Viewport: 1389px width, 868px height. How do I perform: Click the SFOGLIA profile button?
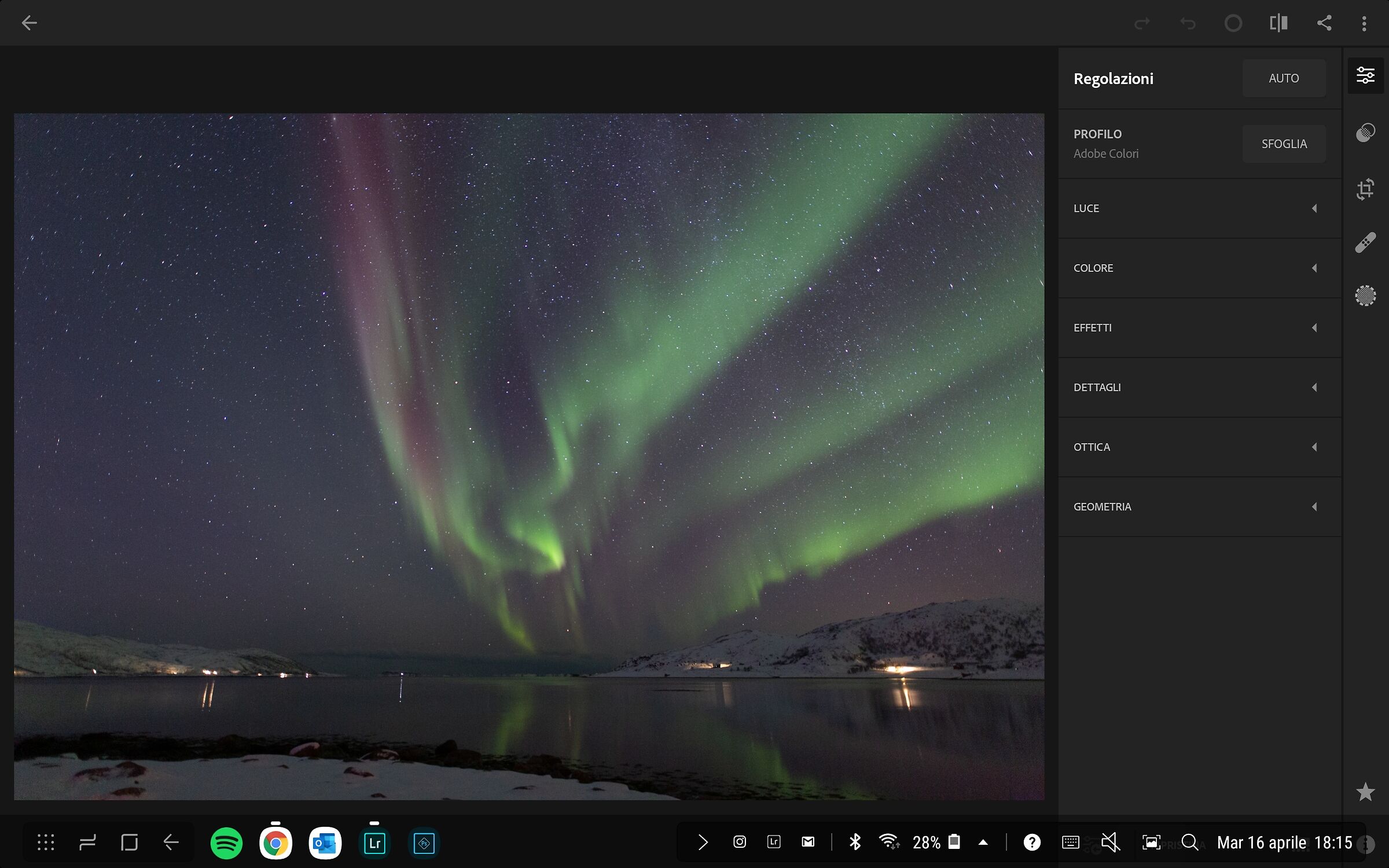1284,144
